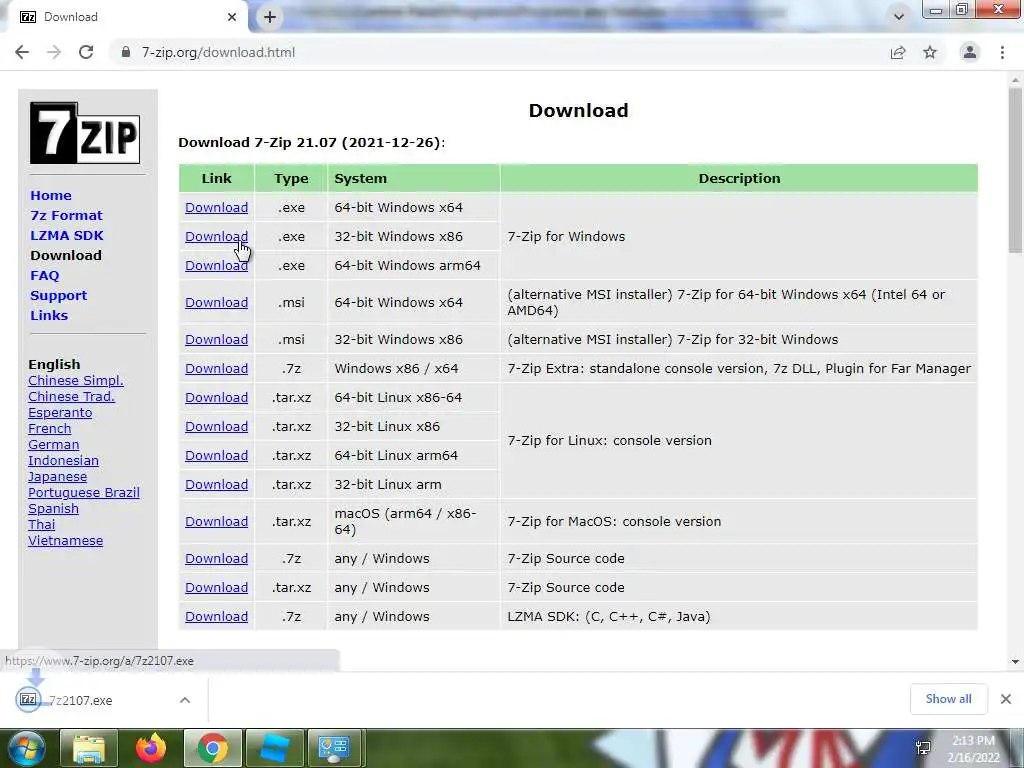The image size is (1024, 768).
Task: Download 64-bit Linux arm64 tar.xz
Action: [216, 456]
